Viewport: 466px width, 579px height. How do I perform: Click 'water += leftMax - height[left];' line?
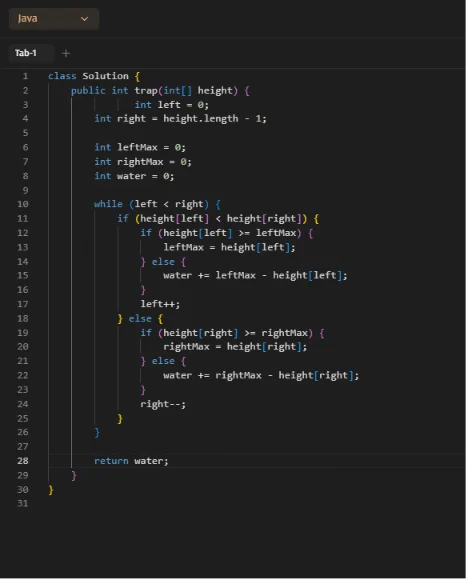(x=255, y=275)
